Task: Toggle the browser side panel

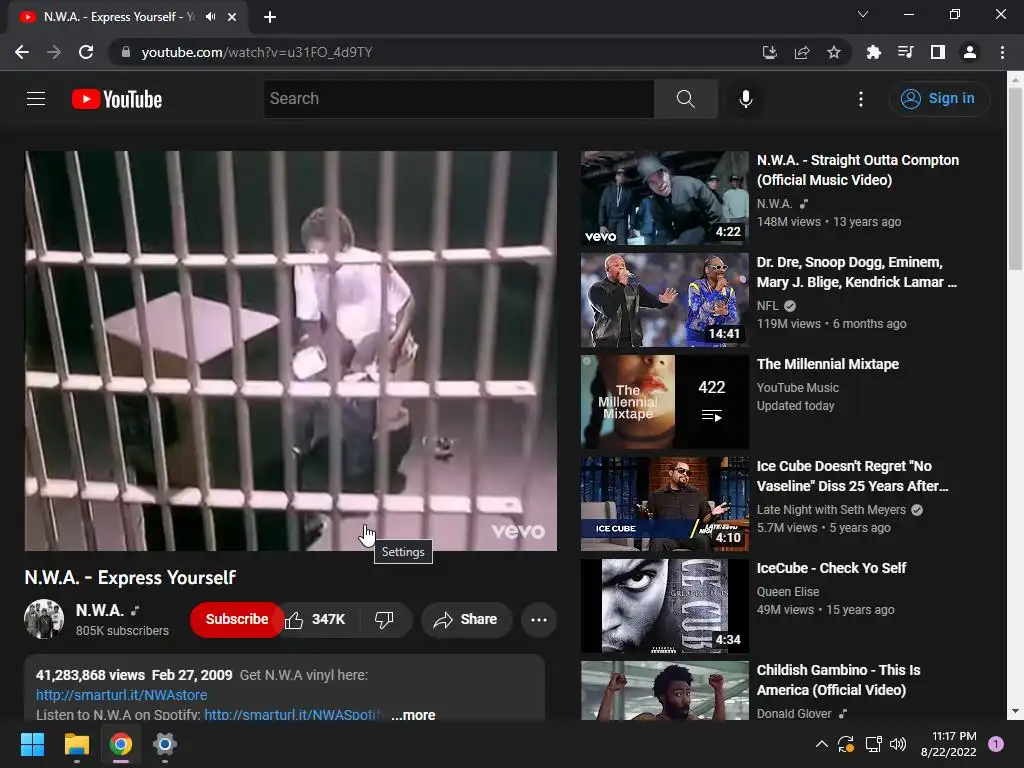Action: pos(938,52)
